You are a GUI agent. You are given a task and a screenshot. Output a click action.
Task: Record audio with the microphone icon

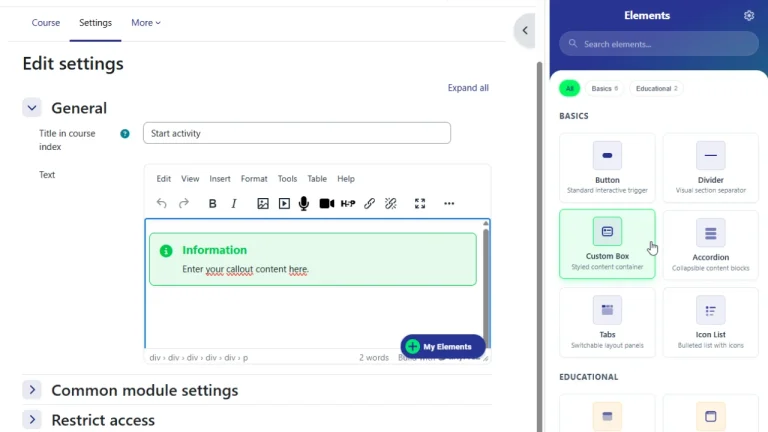[304, 203]
